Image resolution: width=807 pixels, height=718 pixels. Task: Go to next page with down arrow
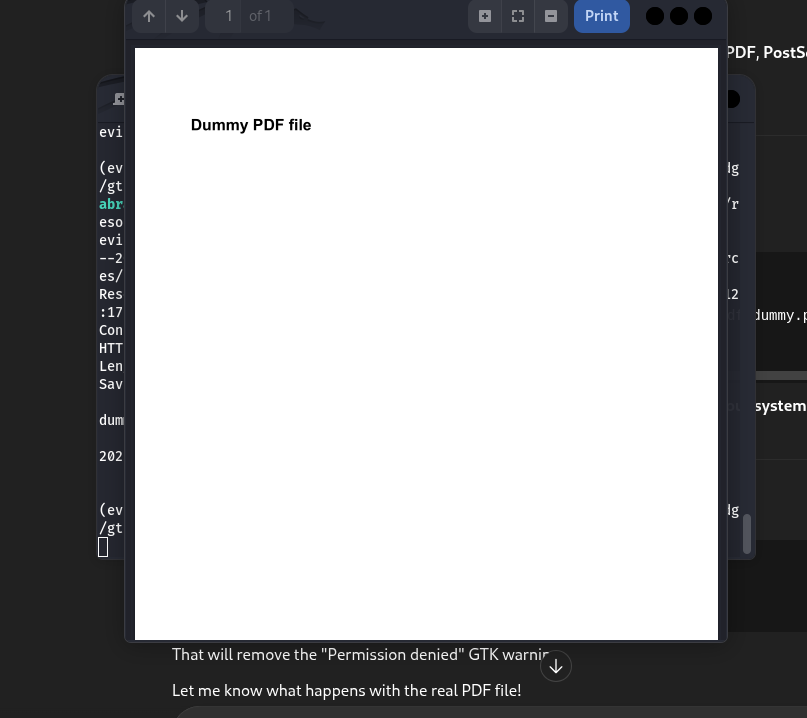coord(182,16)
